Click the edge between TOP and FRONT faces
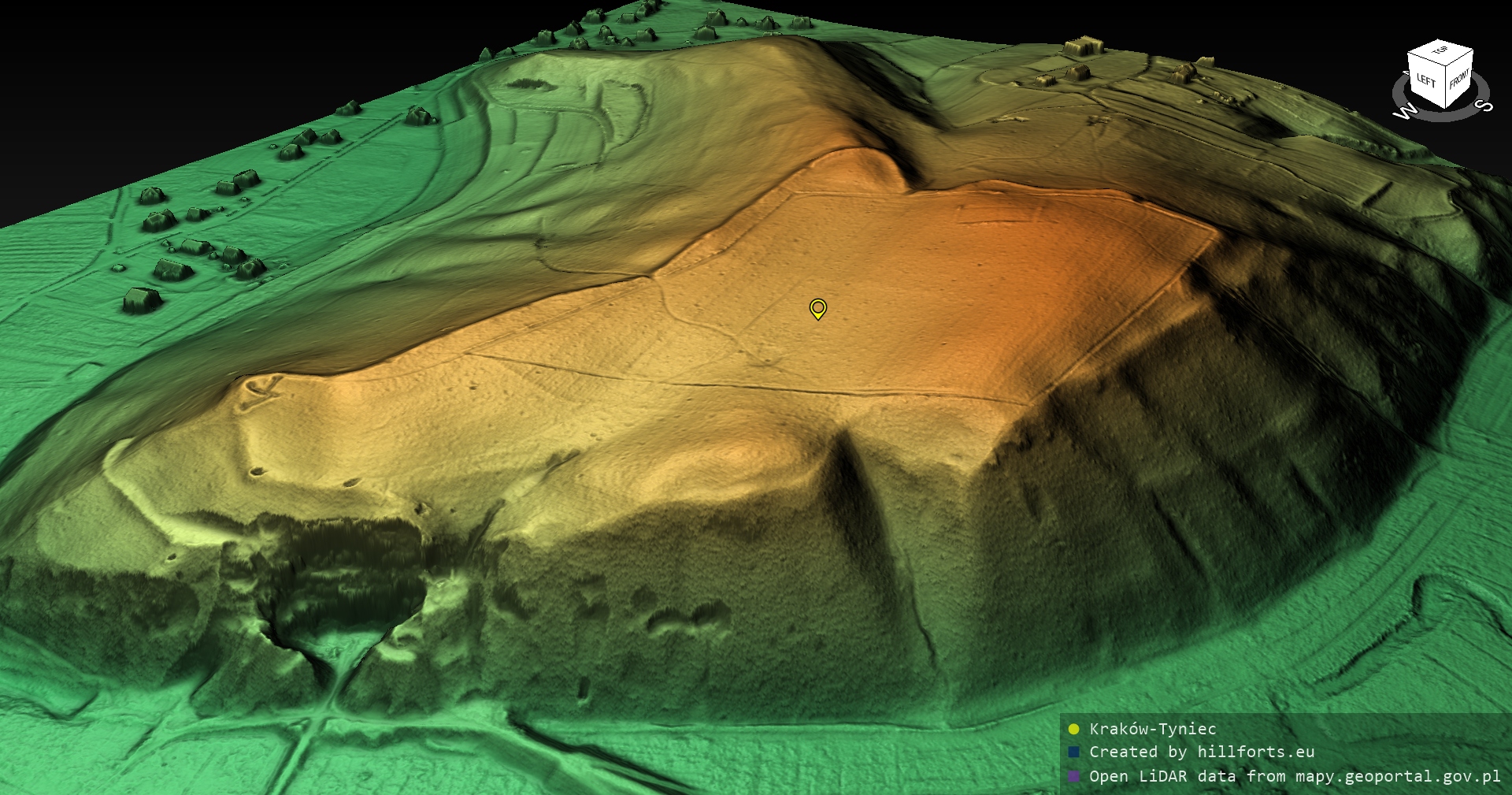The height and width of the screenshot is (795, 1512). 1459,57
